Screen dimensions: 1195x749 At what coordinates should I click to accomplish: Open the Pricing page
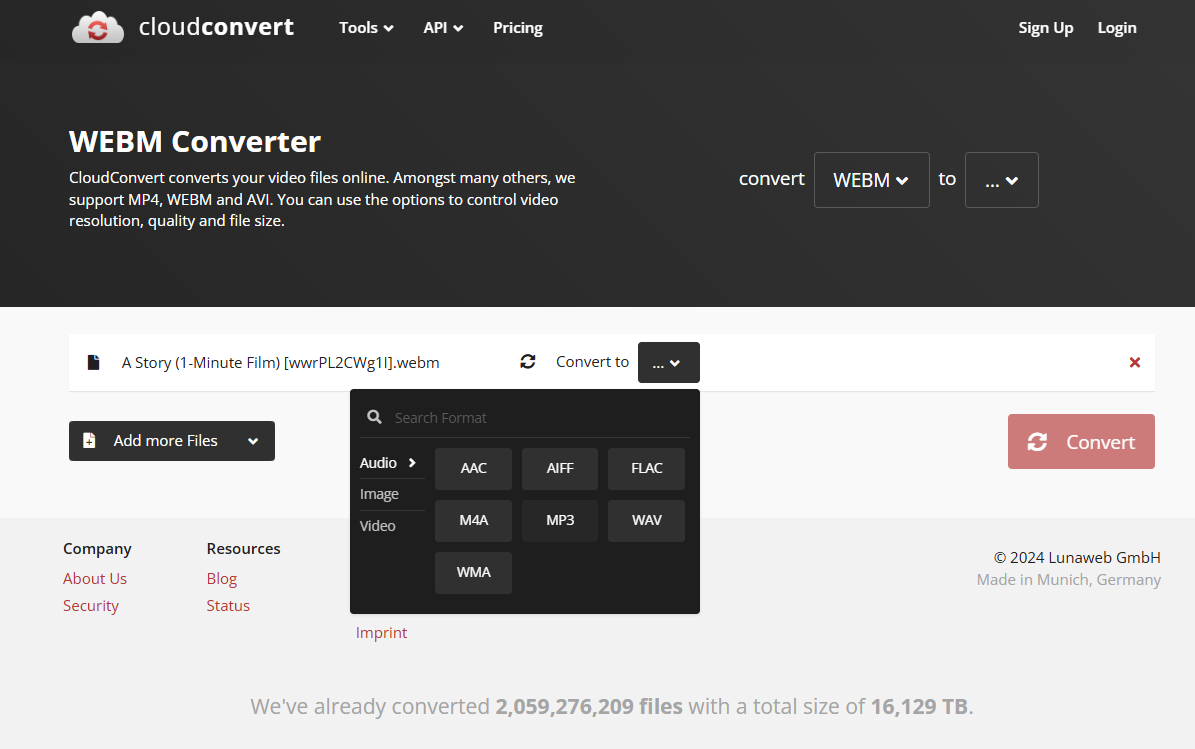(x=517, y=28)
